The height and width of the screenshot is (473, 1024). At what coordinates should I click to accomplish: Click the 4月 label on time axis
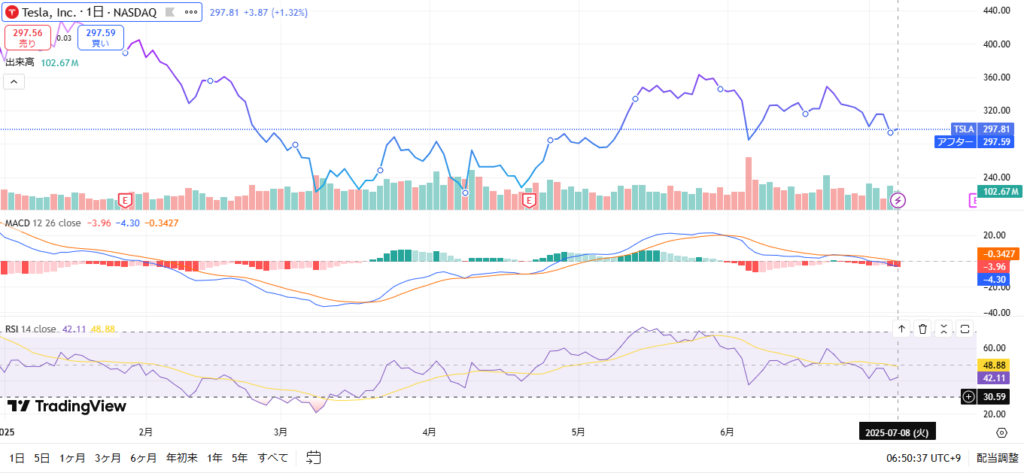(429, 432)
